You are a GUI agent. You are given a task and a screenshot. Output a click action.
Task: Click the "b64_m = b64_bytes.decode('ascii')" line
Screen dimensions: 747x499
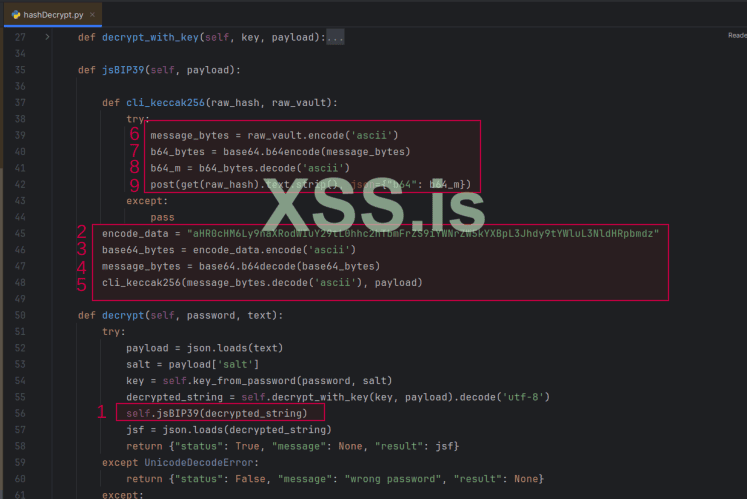tap(250, 168)
